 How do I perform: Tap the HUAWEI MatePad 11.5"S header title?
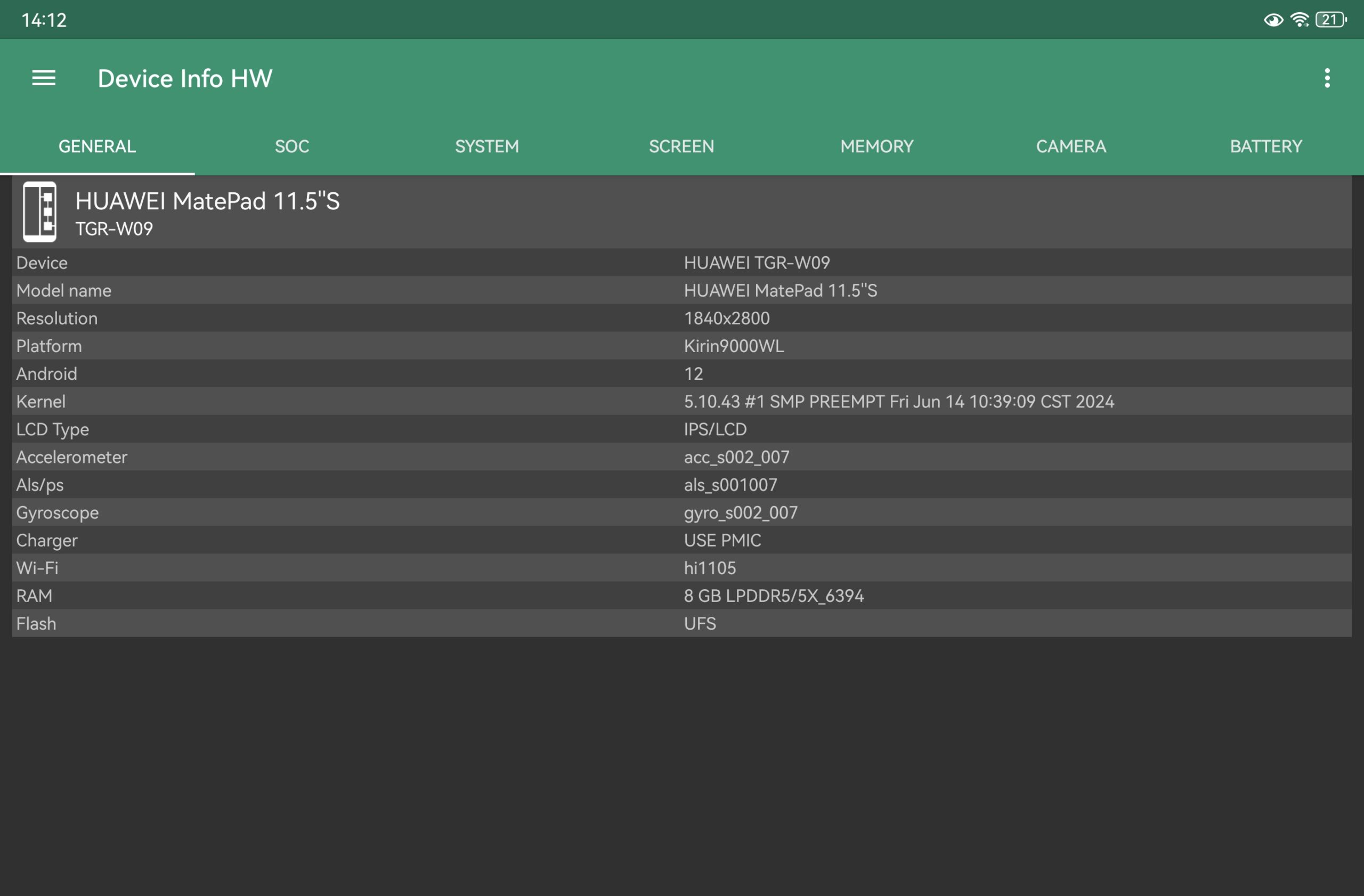(207, 201)
